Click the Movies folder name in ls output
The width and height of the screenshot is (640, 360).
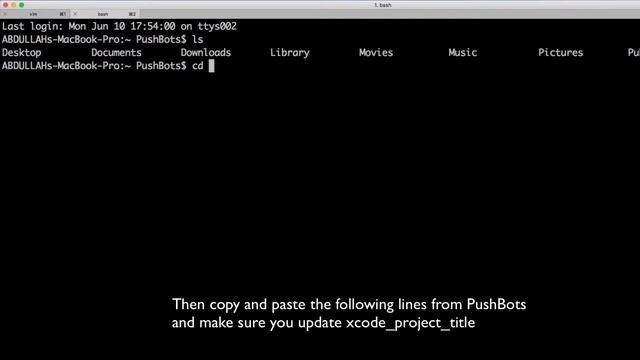pyautogui.click(x=376, y=53)
